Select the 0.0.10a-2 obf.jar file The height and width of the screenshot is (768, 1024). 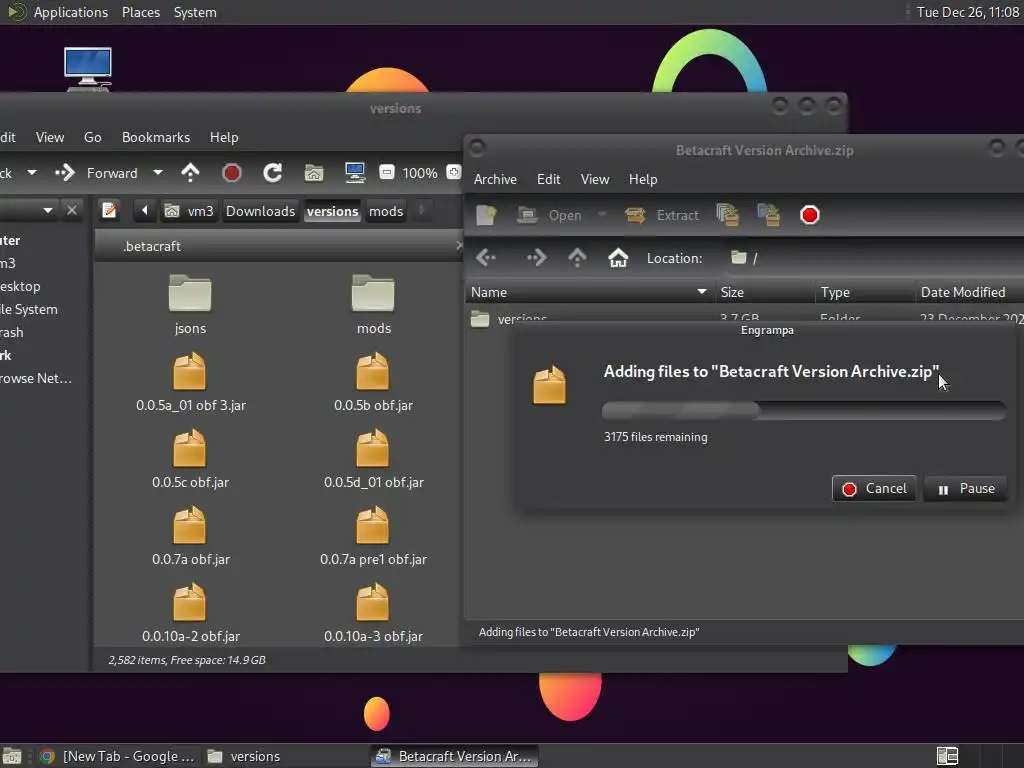(191, 613)
